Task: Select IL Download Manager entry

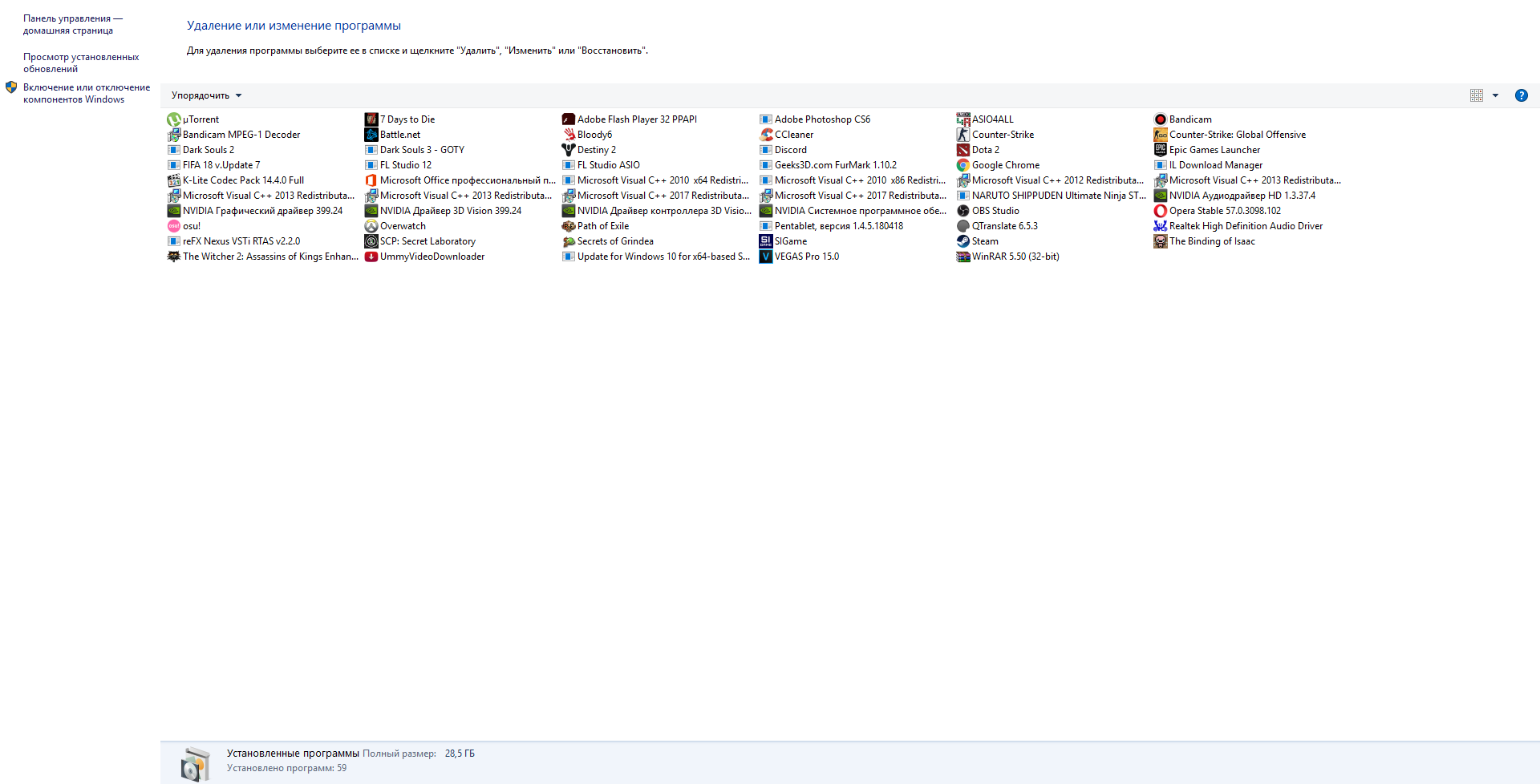Action: click(1209, 165)
